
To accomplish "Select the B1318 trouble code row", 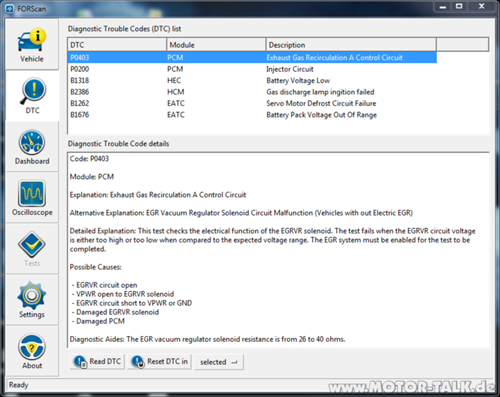I will point(252,80).
